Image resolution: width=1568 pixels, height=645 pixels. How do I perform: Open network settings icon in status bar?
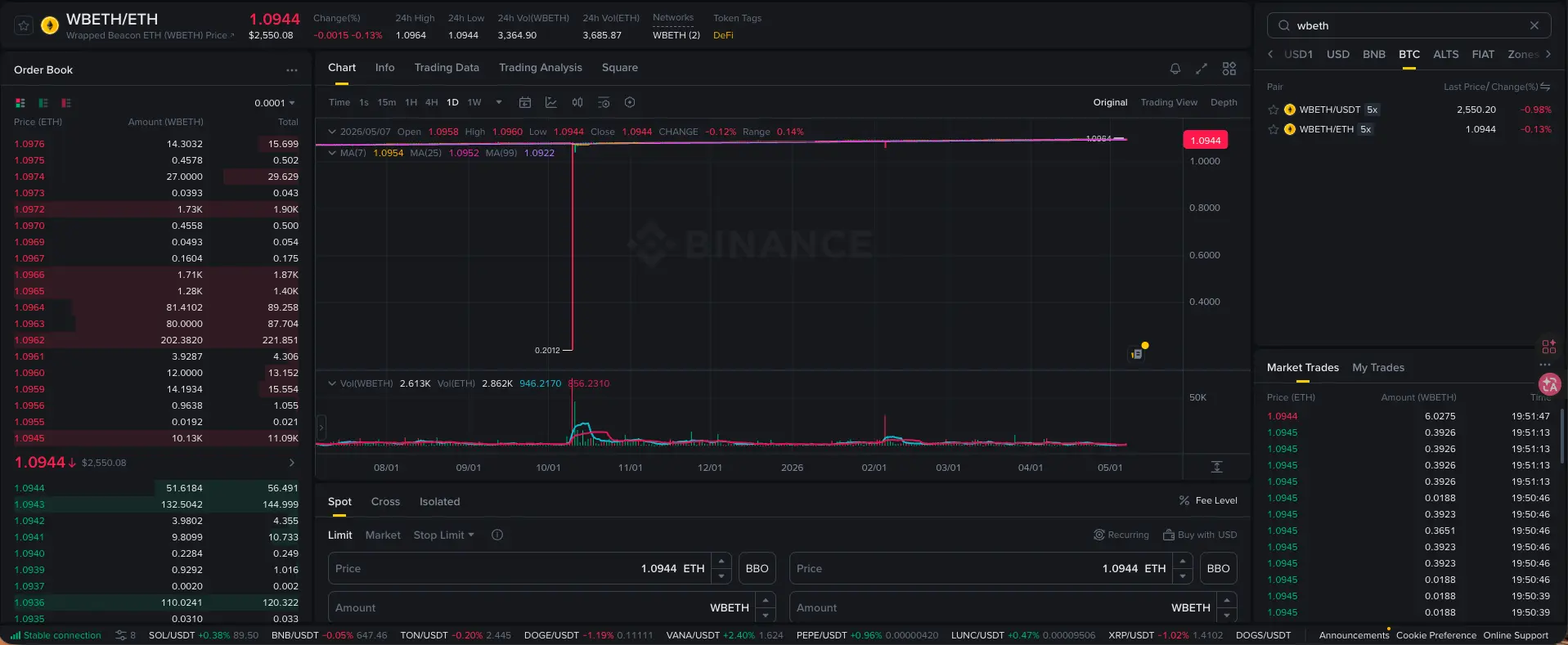(121, 635)
